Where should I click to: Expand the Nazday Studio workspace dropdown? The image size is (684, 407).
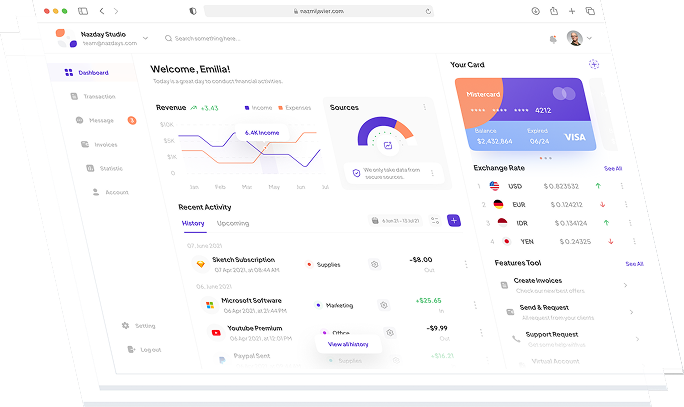(x=145, y=38)
